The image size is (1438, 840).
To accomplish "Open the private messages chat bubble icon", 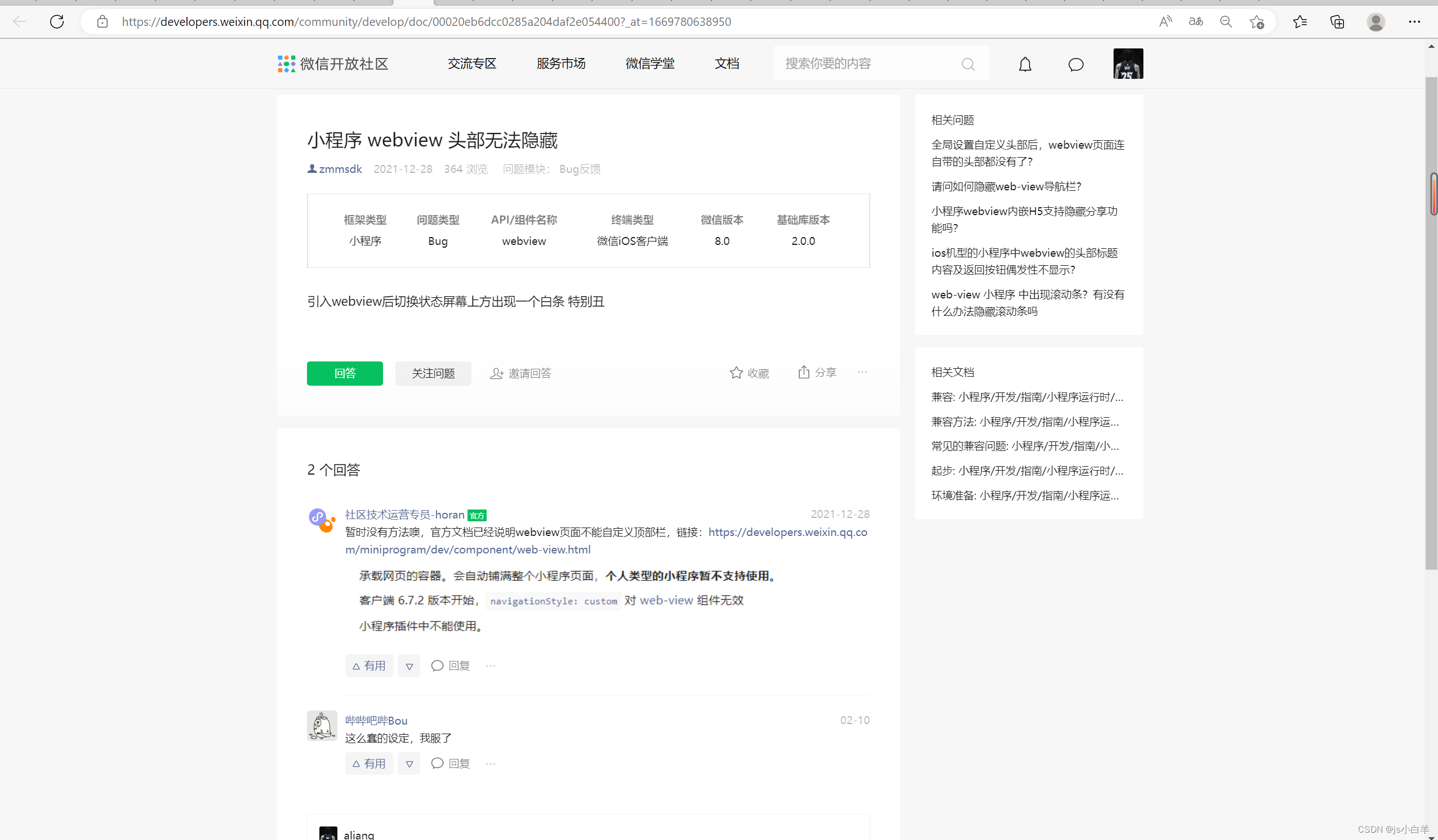I will (x=1075, y=64).
